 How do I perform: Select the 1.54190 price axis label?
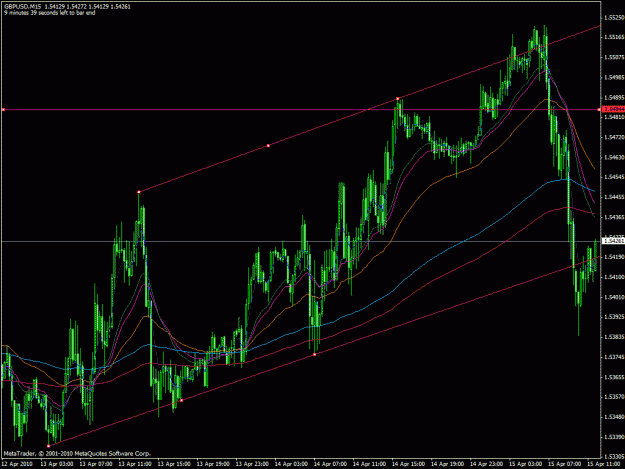tap(614, 257)
